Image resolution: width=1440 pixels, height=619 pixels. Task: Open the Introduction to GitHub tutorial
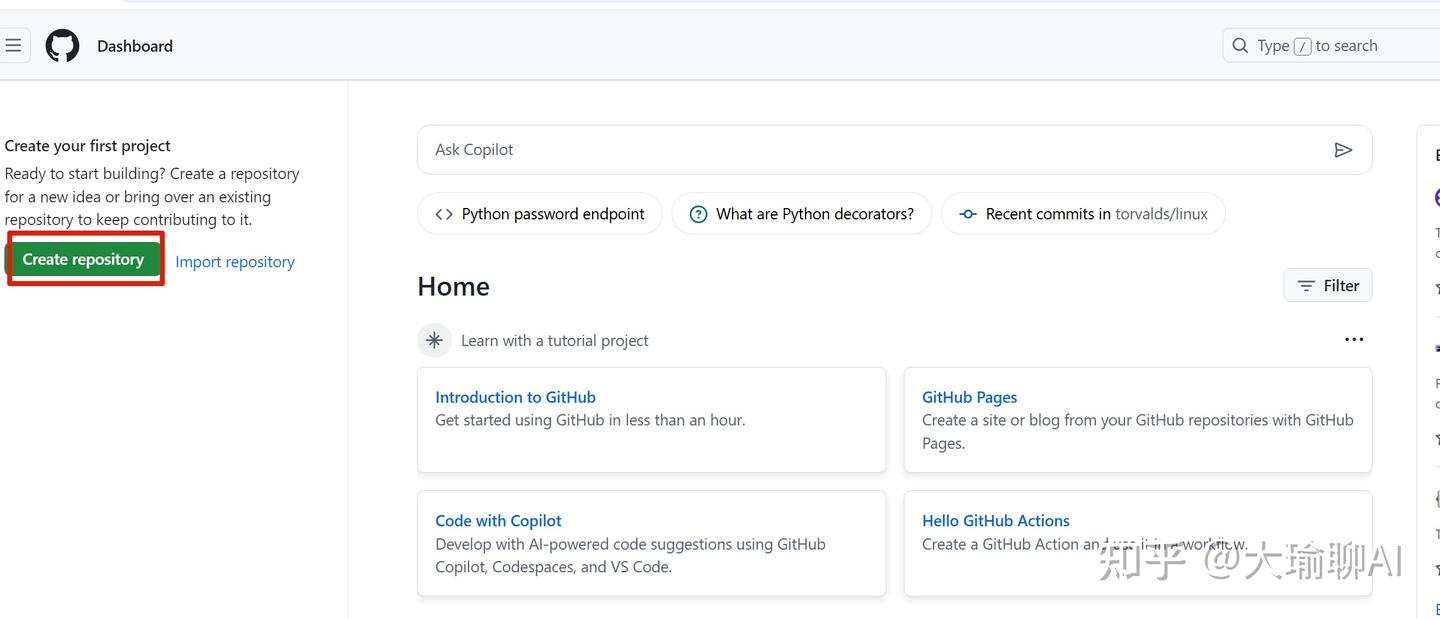coord(516,397)
